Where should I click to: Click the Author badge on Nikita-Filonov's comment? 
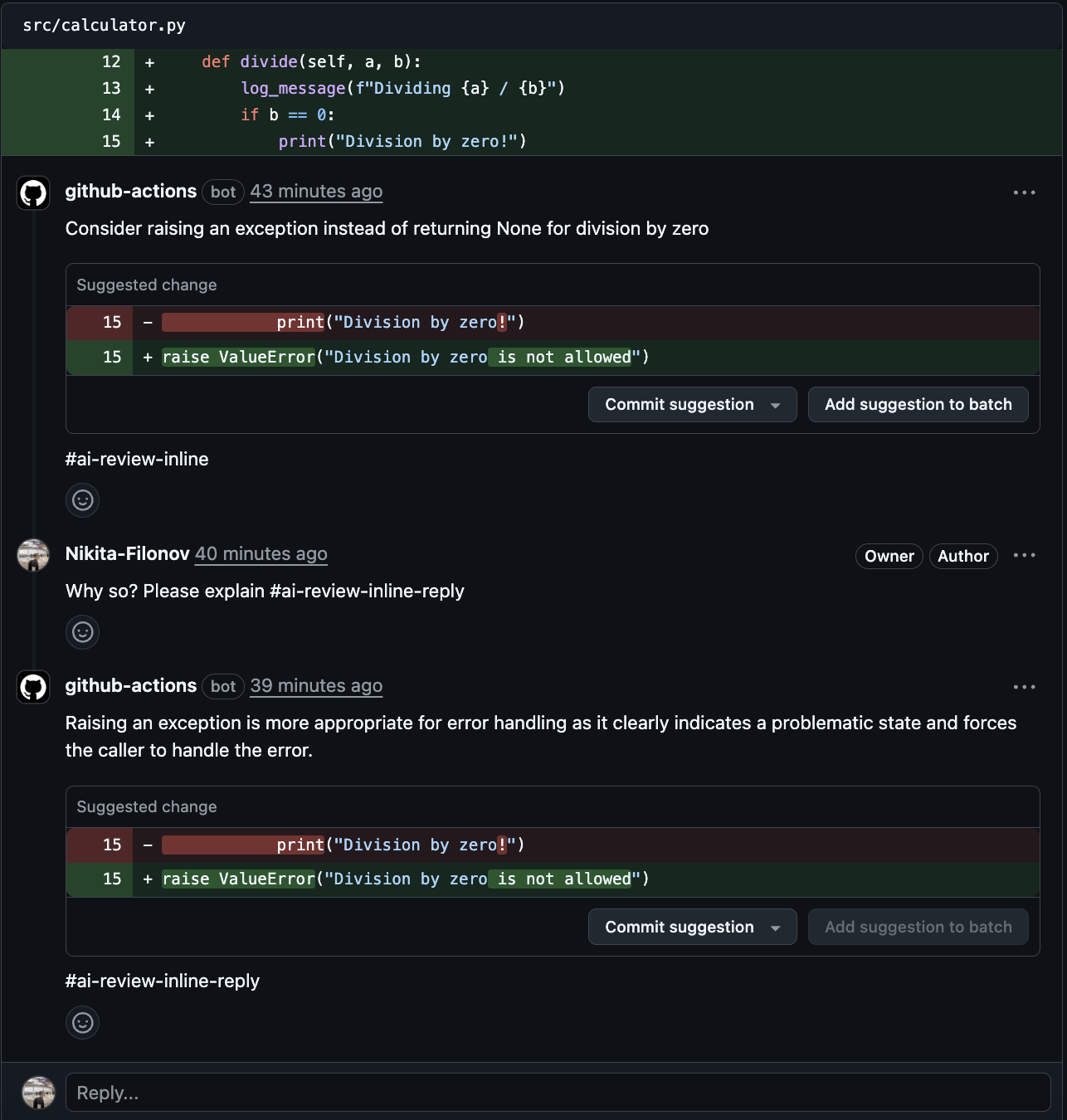click(x=962, y=556)
